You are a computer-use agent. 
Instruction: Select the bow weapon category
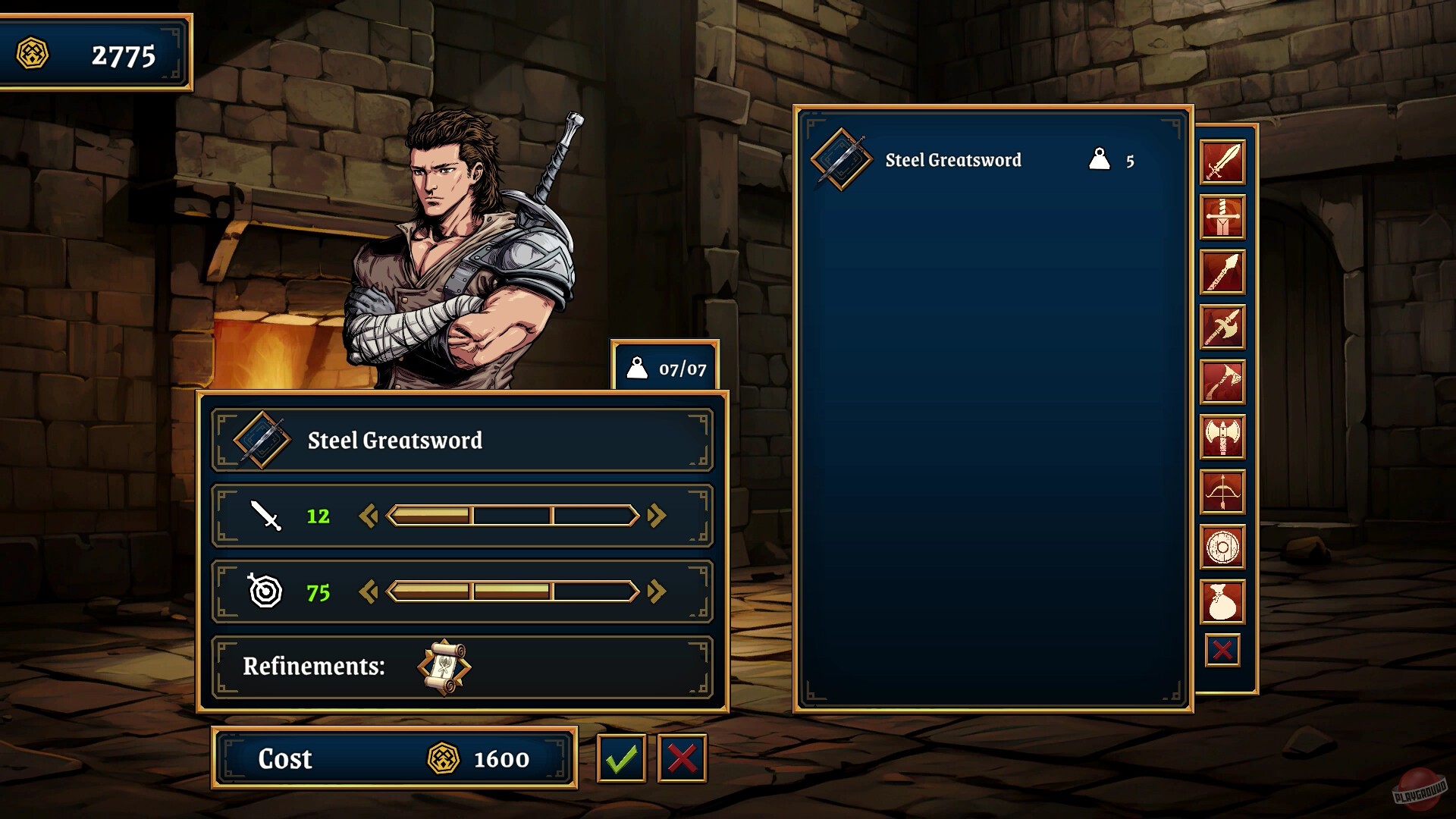[x=1222, y=492]
